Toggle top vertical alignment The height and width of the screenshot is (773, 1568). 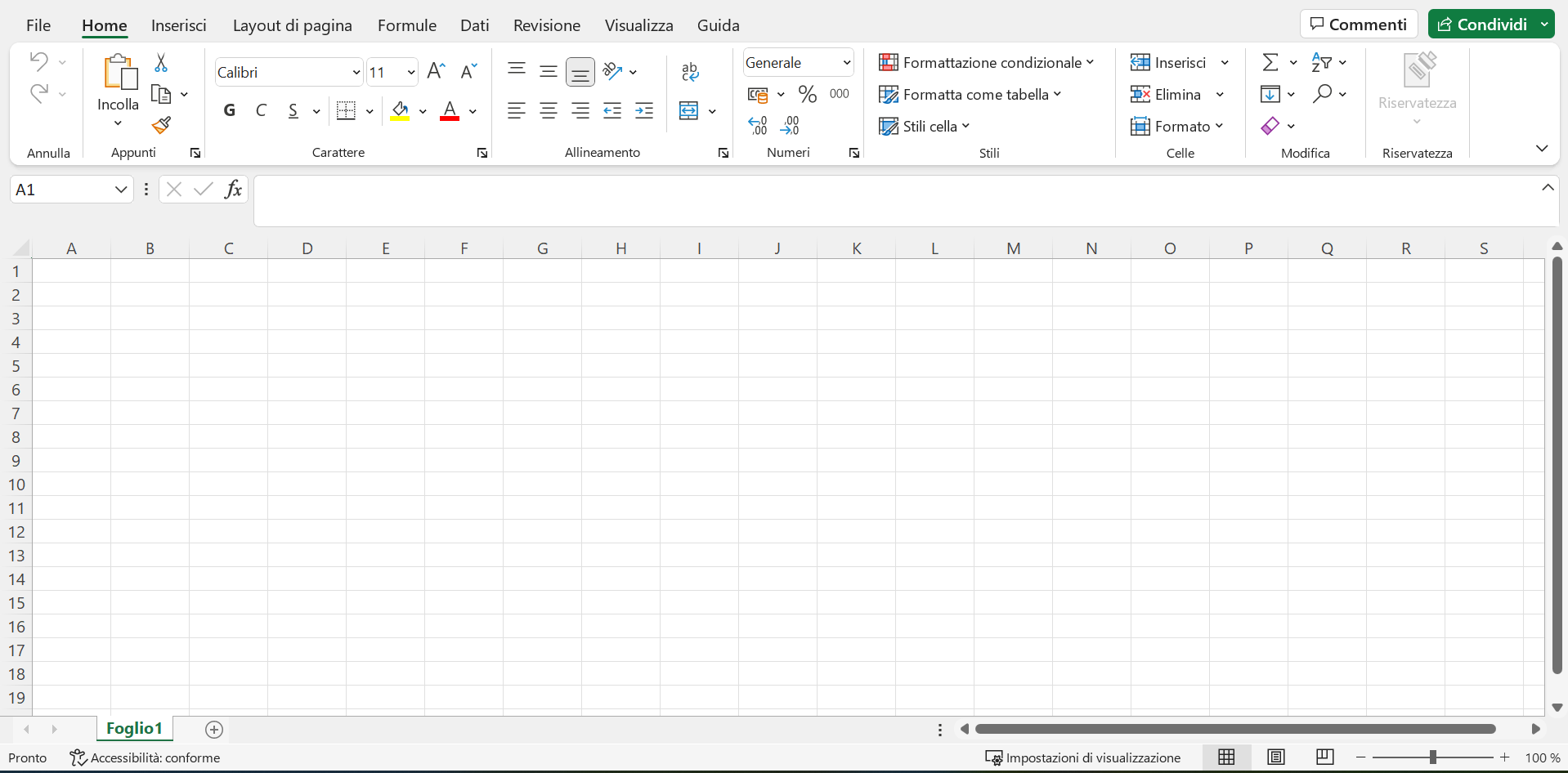pos(517,71)
